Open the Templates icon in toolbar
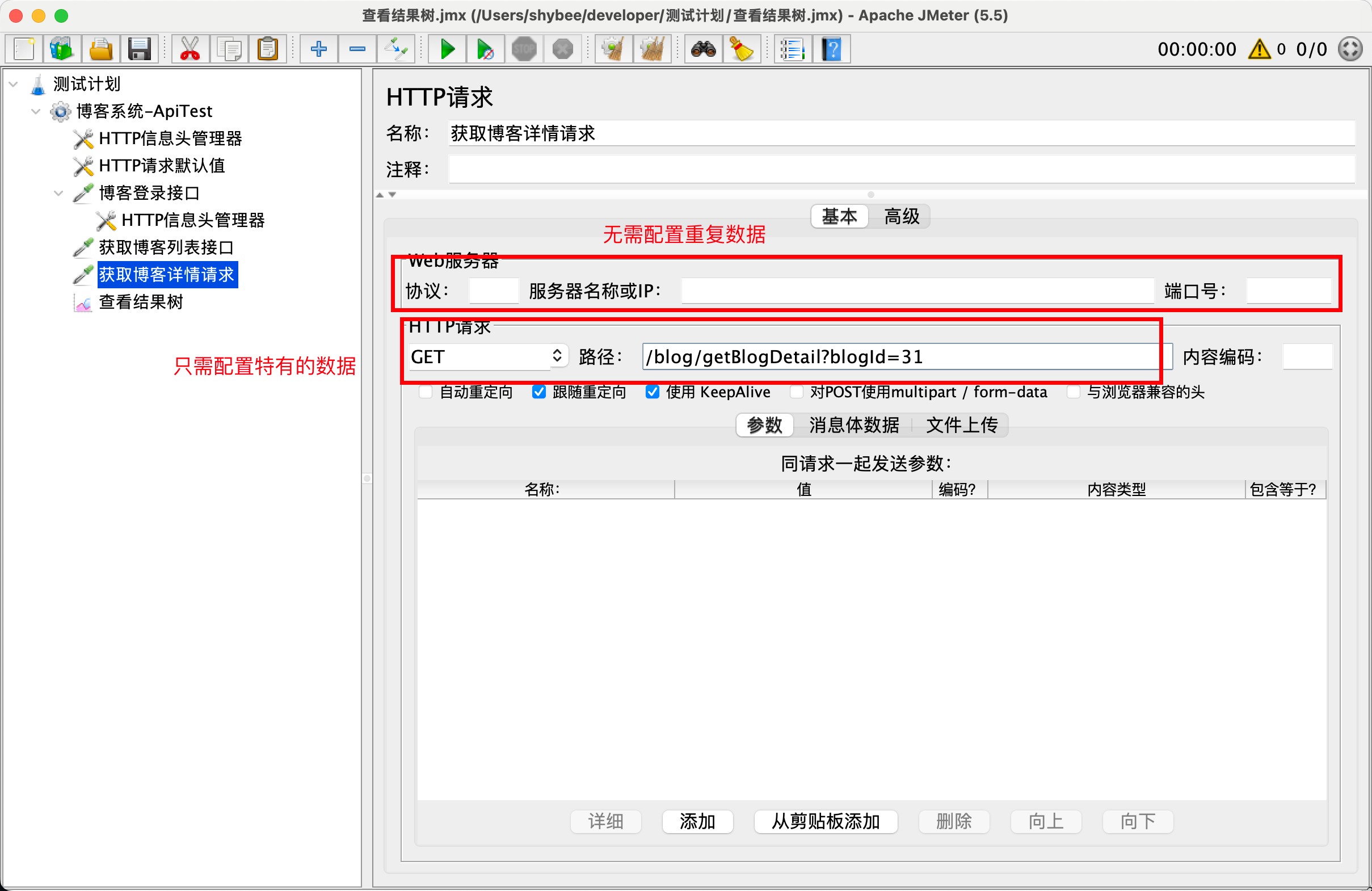 click(62, 49)
